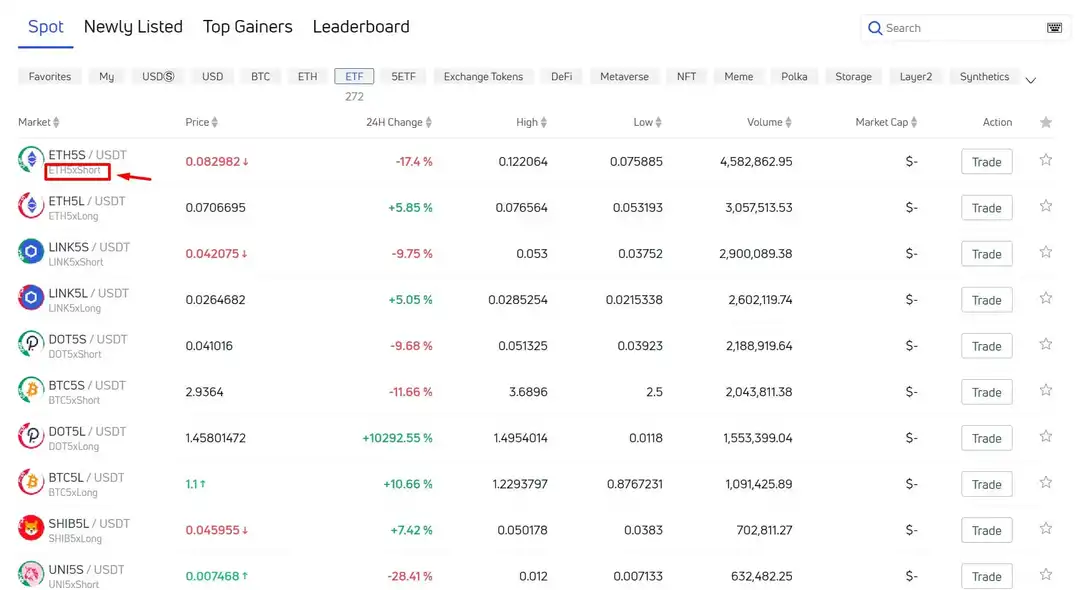Toggle the favorite star on the ETH5L row
Screen dimensions: 1080x590
[1046, 207]
